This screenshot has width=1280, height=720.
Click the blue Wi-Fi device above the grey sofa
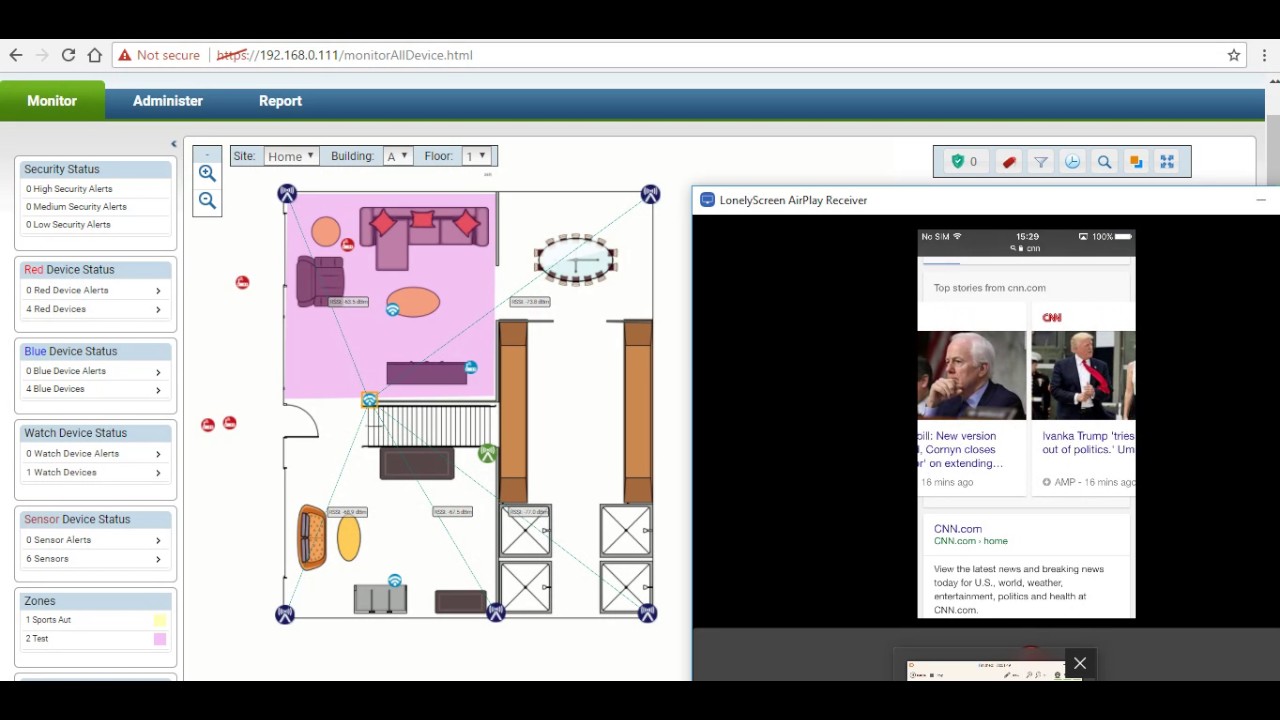click(x=395, y=581)
